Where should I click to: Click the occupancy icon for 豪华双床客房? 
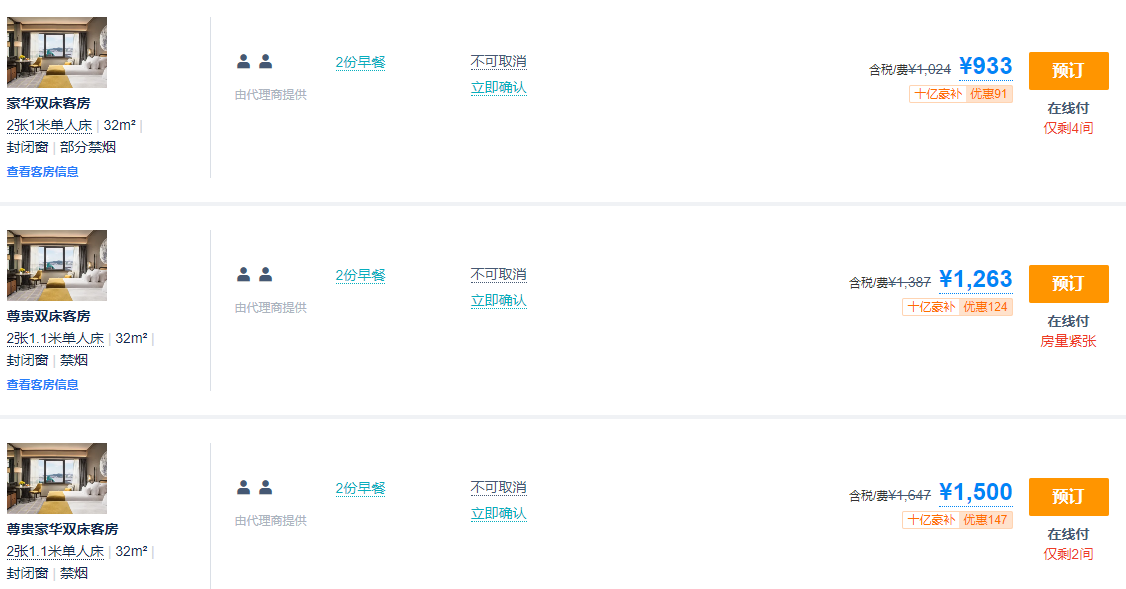click(x=255, y=62)
